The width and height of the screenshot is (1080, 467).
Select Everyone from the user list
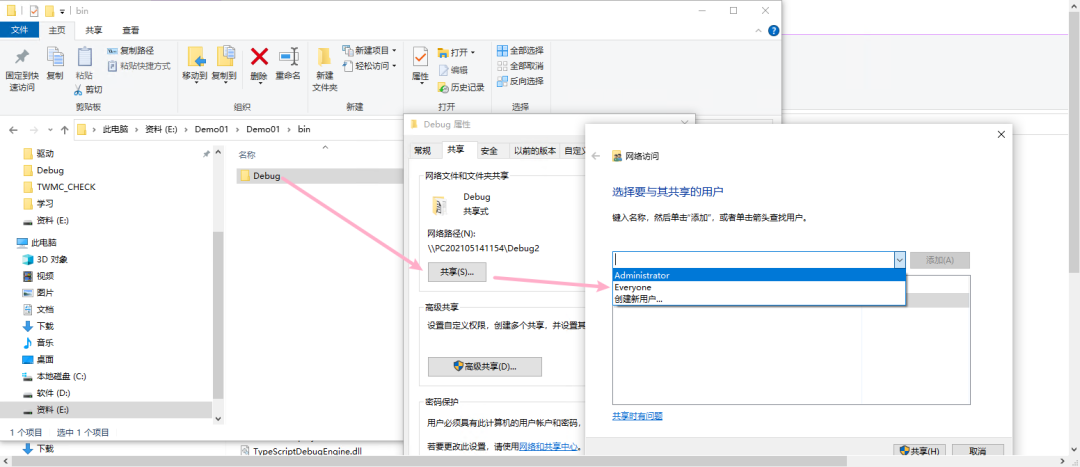click(x=633, y=287)
